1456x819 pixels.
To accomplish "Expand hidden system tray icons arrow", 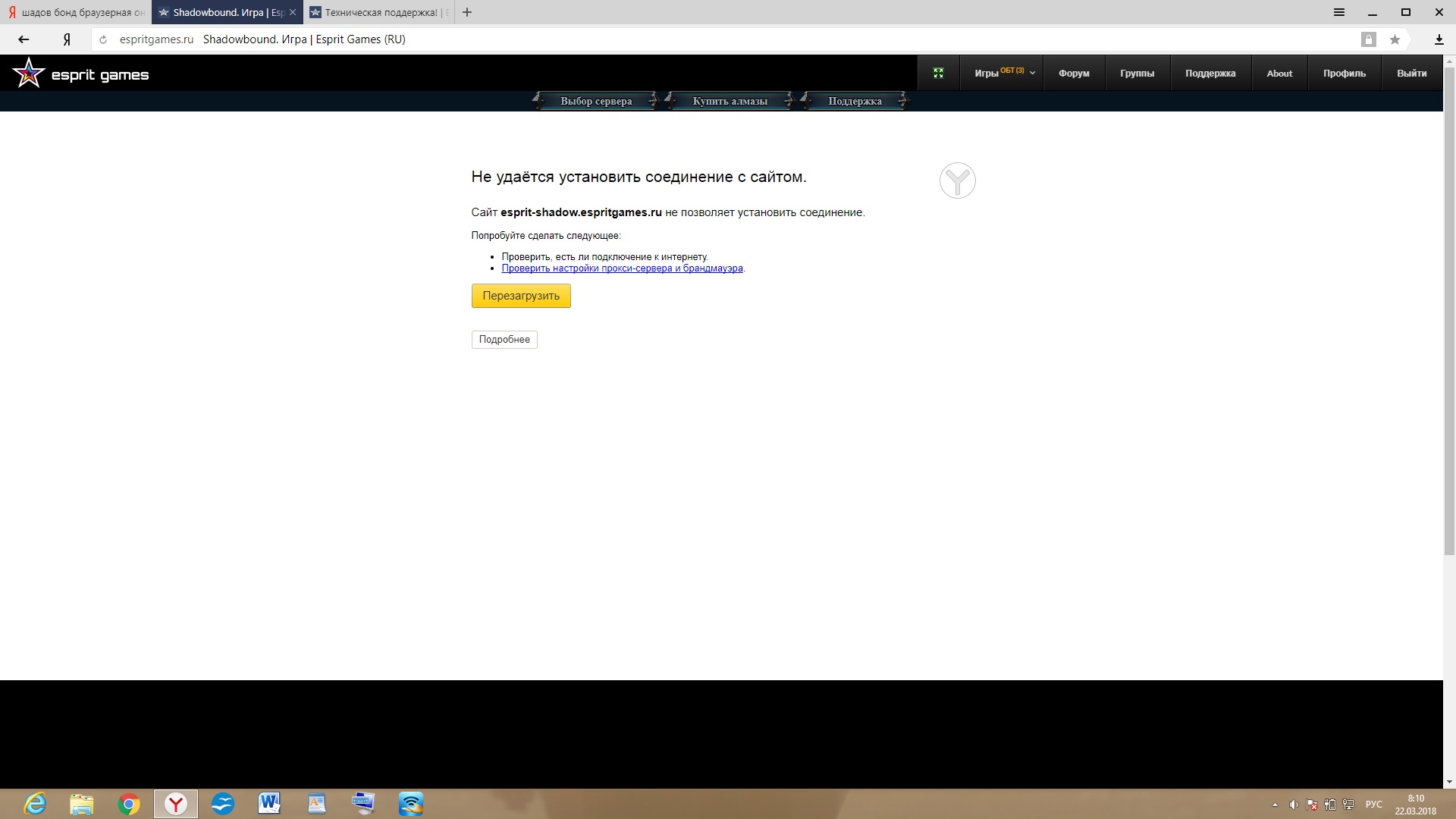I will (x=1275, y=805).
